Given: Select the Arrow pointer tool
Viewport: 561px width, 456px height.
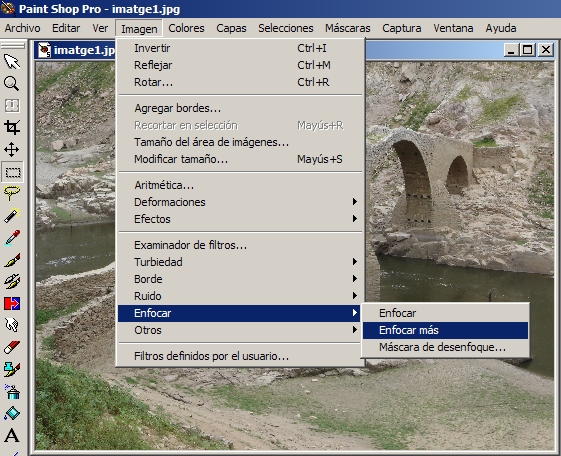Looking at the screenshot, I should pos(12,62).
